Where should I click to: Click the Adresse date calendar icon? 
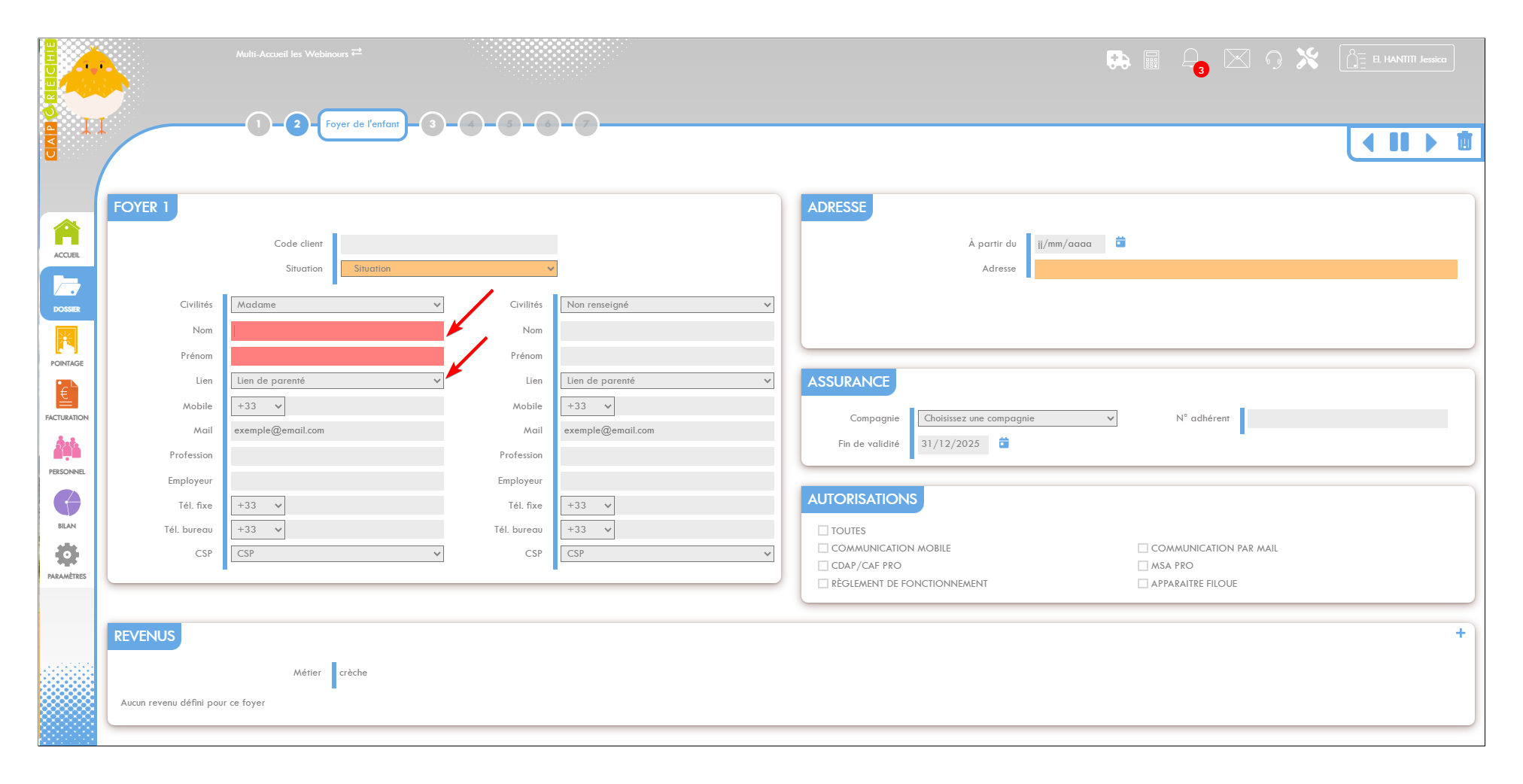pyautogui.click(x=1120, y=242)
